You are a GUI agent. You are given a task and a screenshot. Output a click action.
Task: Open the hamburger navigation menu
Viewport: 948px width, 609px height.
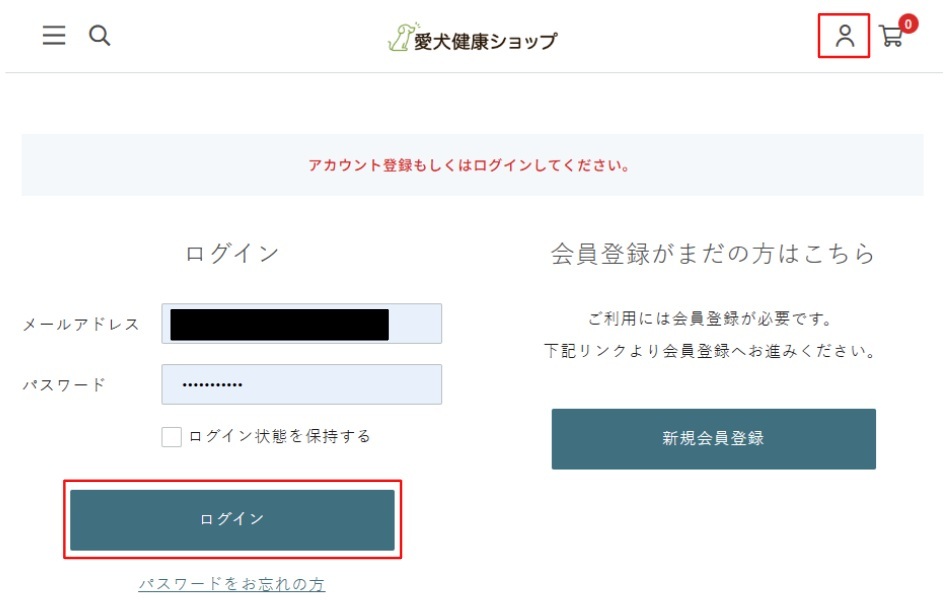(x=54, y=36)
